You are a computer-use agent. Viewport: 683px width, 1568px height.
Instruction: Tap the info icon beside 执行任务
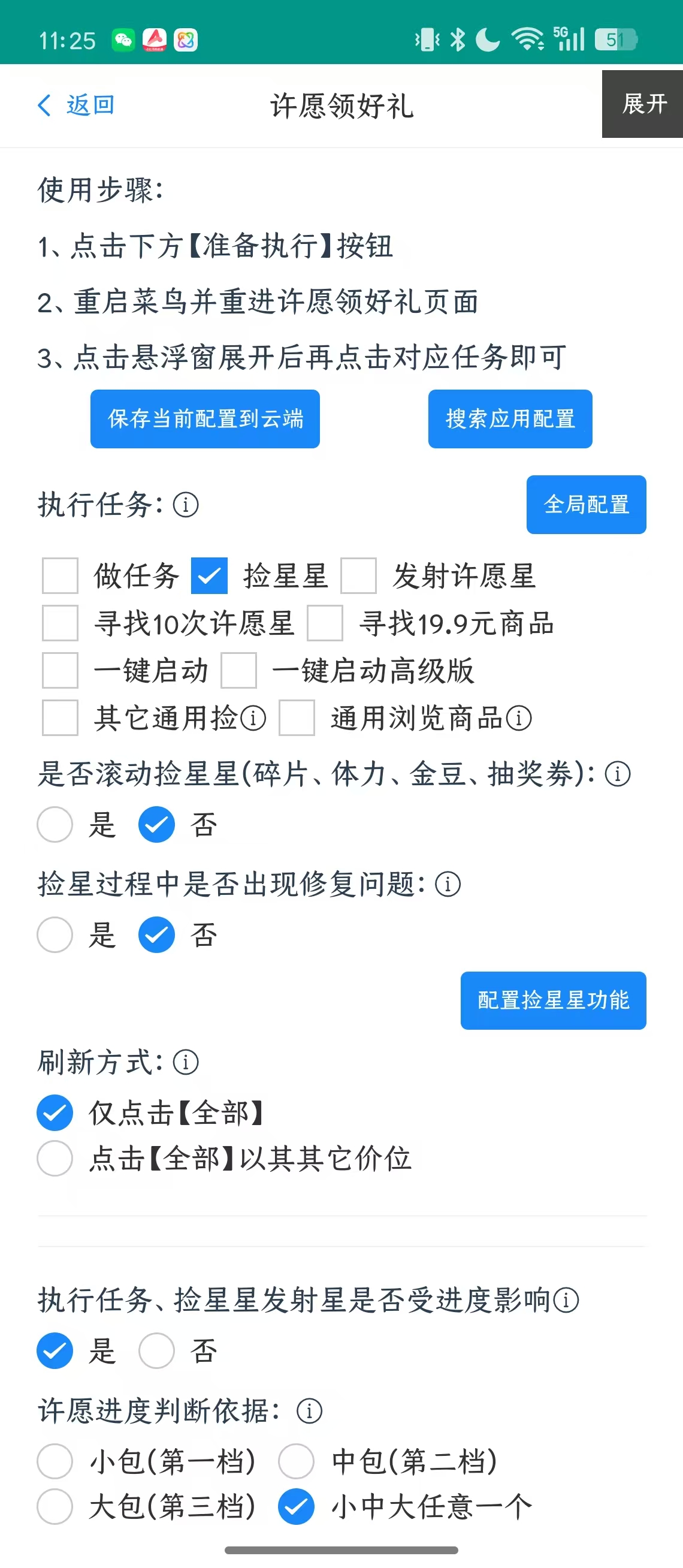pos(186,505)
